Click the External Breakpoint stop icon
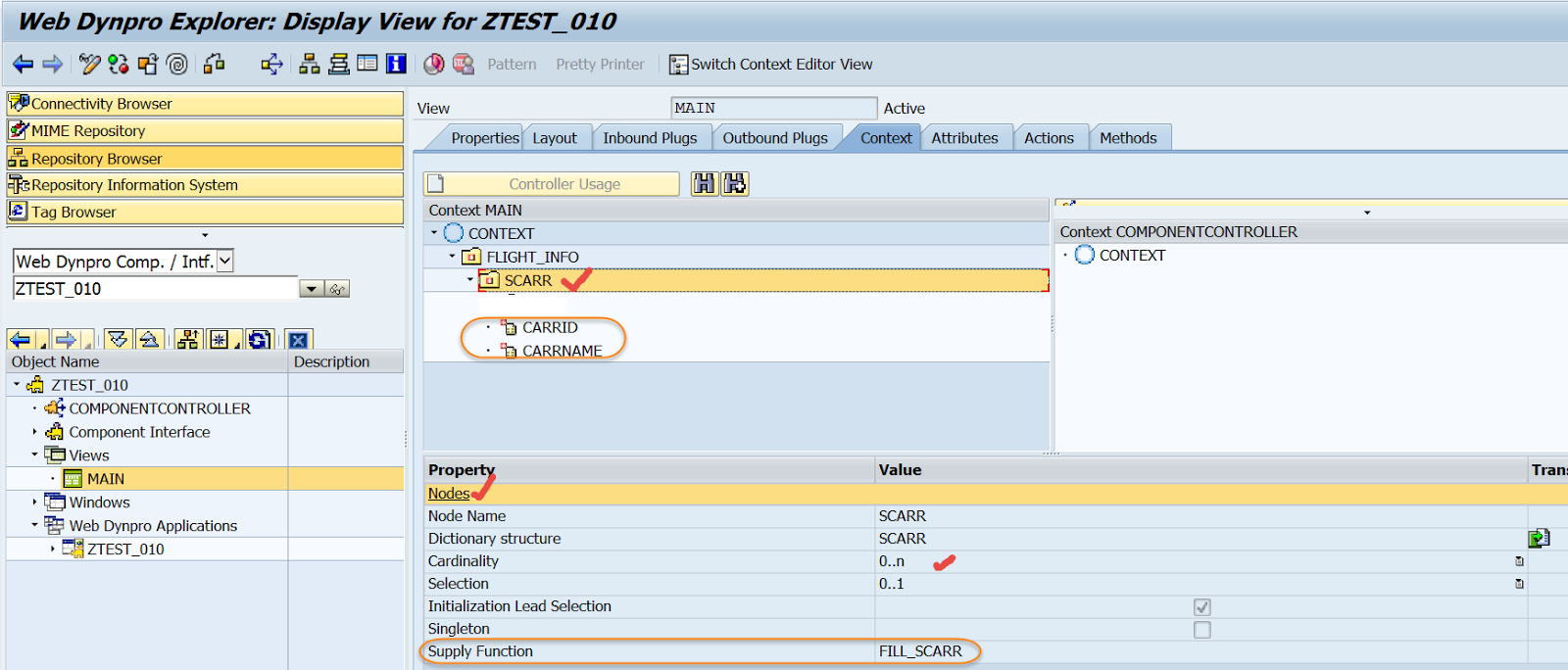 (x=463, y=65)
